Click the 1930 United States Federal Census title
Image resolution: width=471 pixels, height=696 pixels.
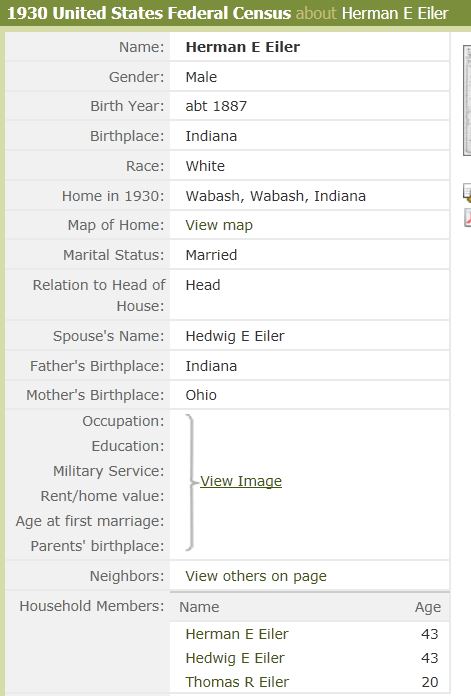pyautogui.click(x=149, y=13)
